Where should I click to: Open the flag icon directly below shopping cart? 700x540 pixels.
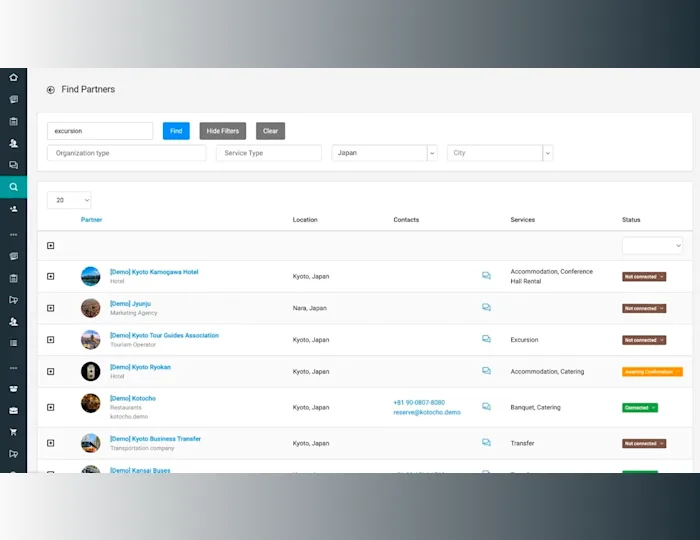[13, 454]
